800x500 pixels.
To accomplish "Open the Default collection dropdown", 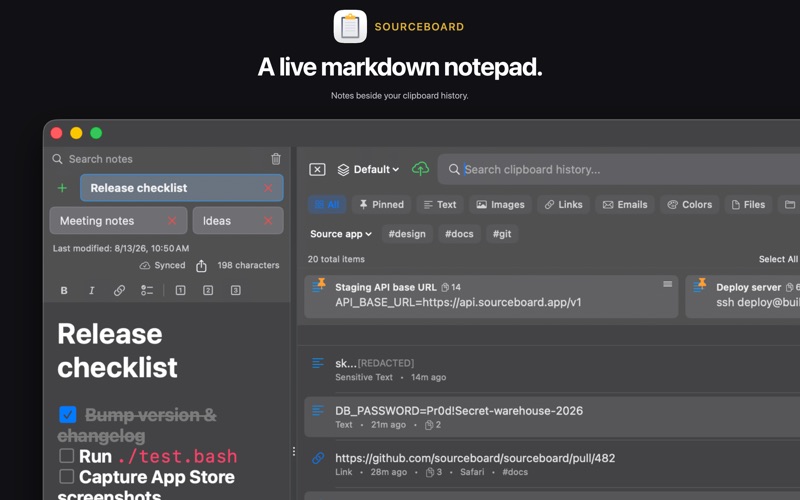I will (368, 169).
